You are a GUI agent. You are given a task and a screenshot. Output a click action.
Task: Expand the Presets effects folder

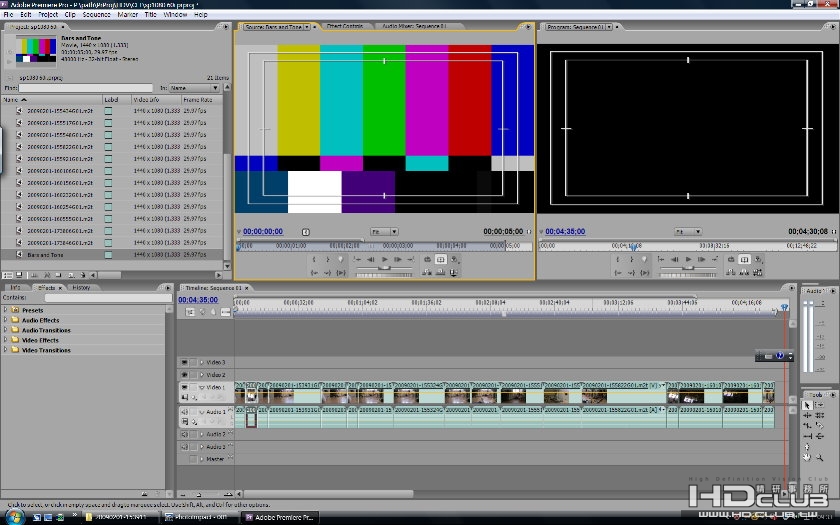point(5,310)
